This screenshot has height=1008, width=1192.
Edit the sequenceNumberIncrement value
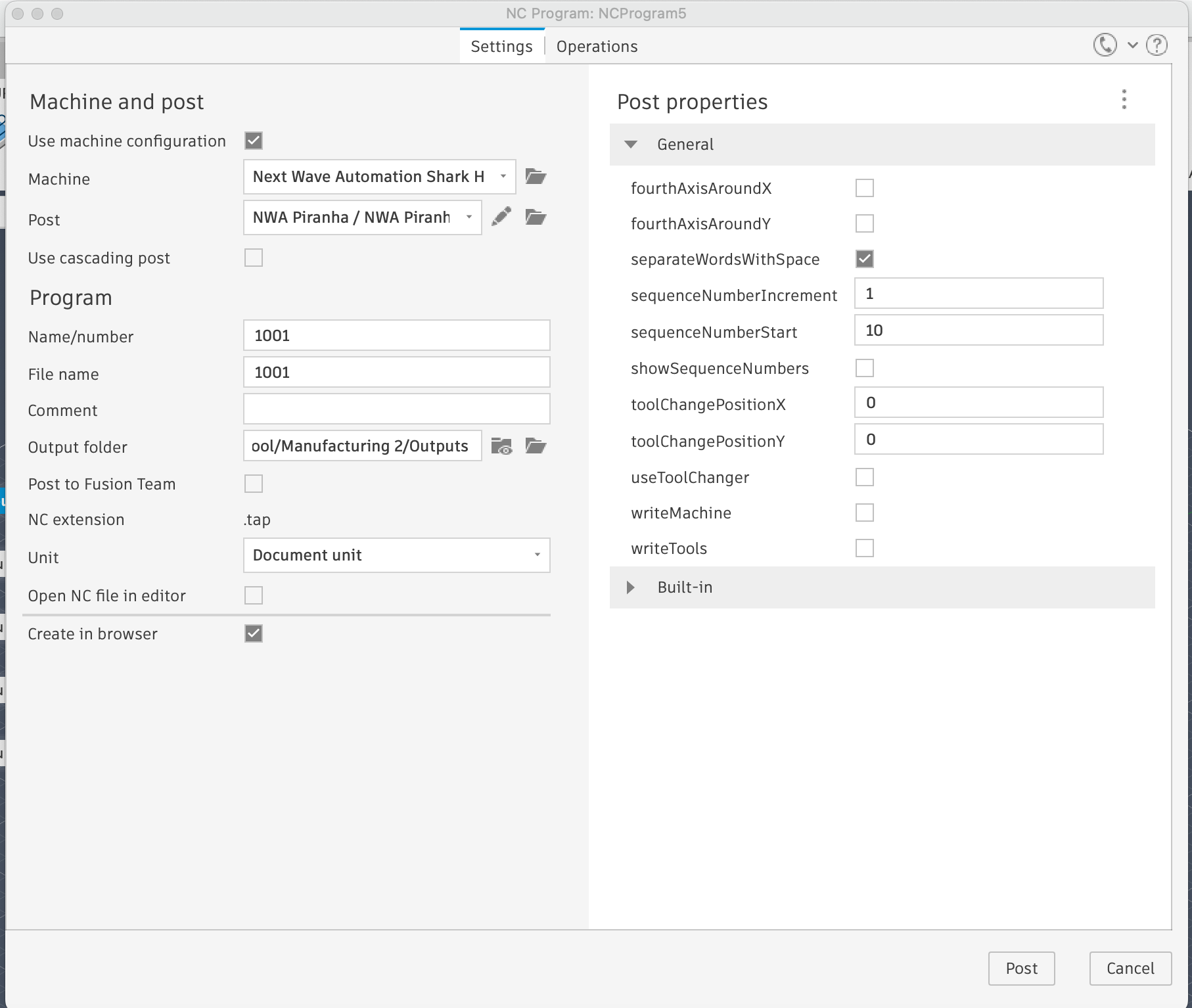coord(979,293)
